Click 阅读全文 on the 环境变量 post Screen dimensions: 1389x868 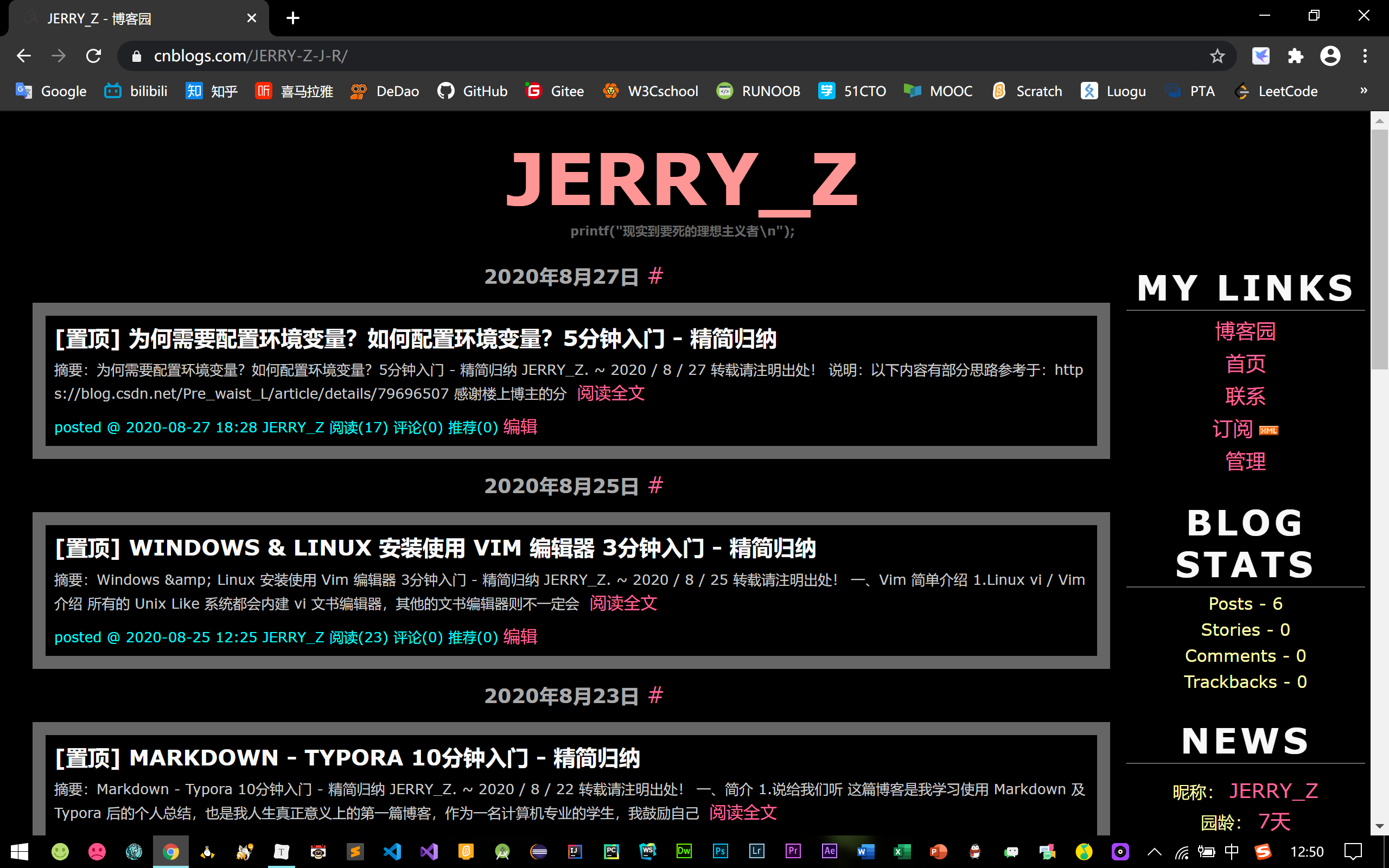[x=611, y=393]
